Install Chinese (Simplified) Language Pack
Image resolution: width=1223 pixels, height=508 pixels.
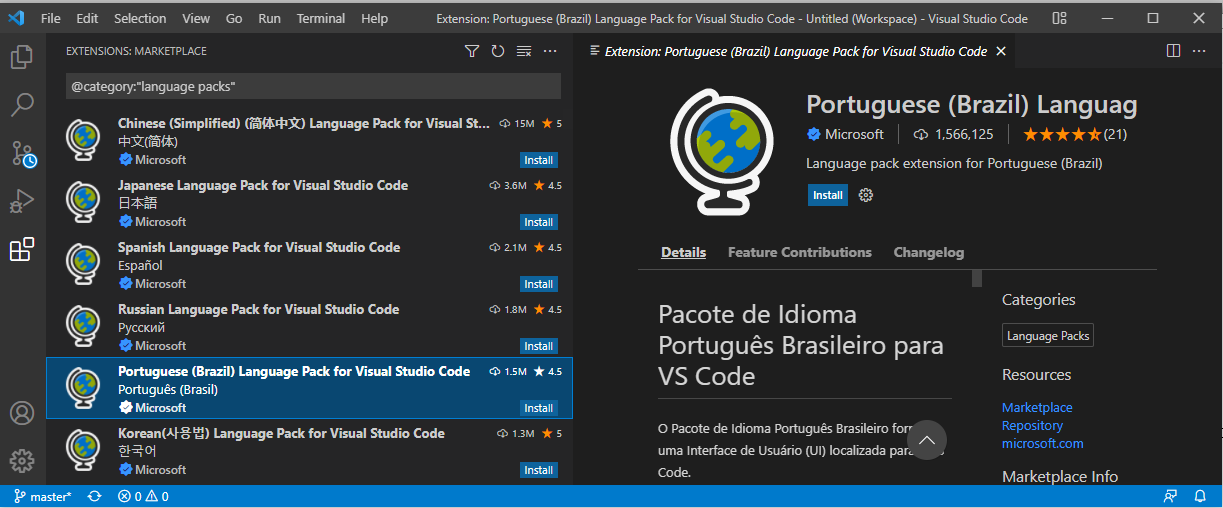pos(538,160)
